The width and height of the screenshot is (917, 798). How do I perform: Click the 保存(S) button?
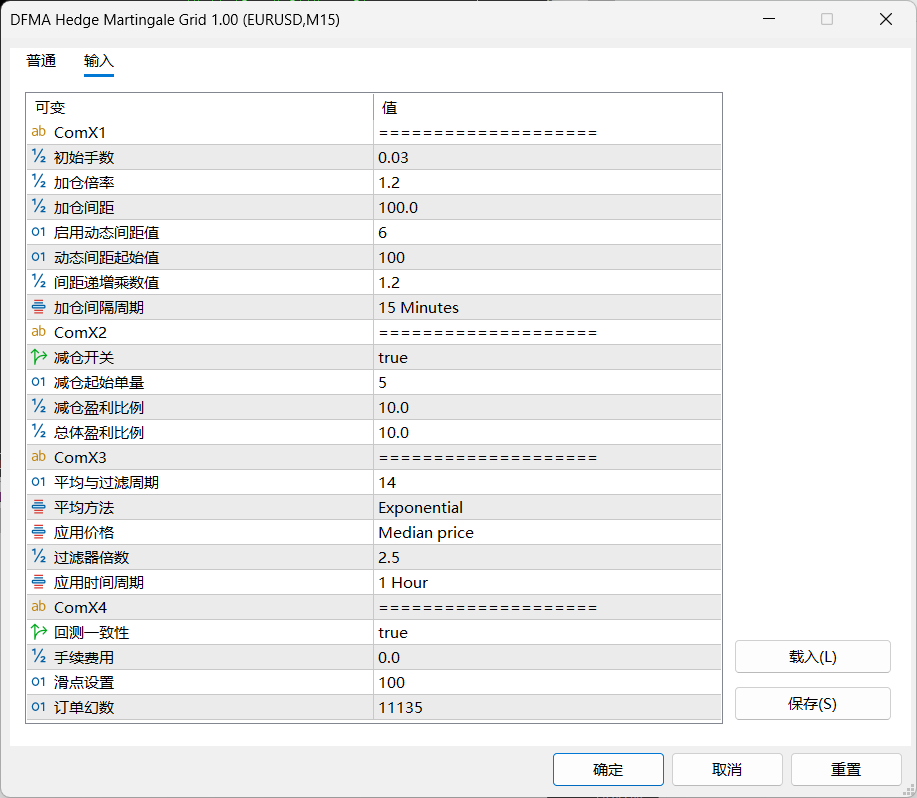pos(812,703)
